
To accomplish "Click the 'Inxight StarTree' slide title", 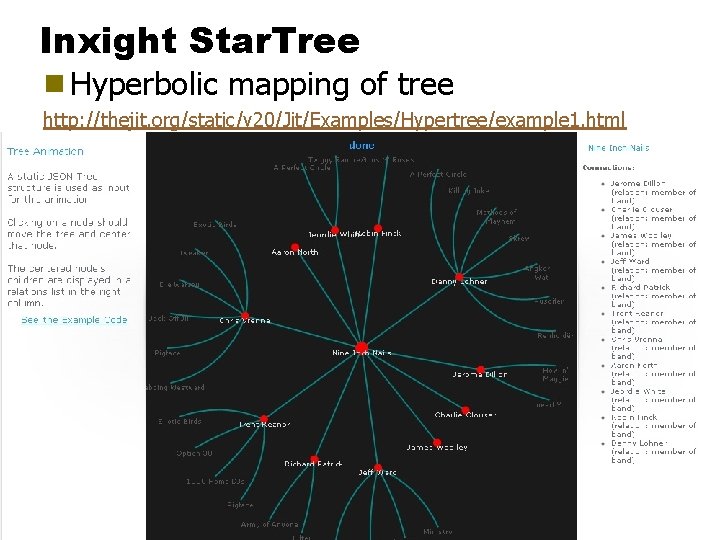I will coord(200,40).
